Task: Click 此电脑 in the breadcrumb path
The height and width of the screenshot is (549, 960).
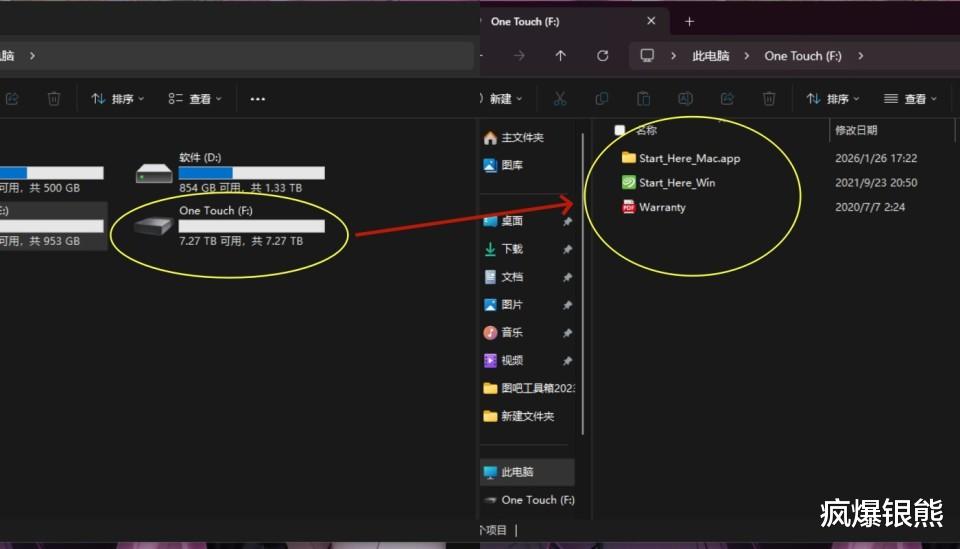Action: [710, 56]
